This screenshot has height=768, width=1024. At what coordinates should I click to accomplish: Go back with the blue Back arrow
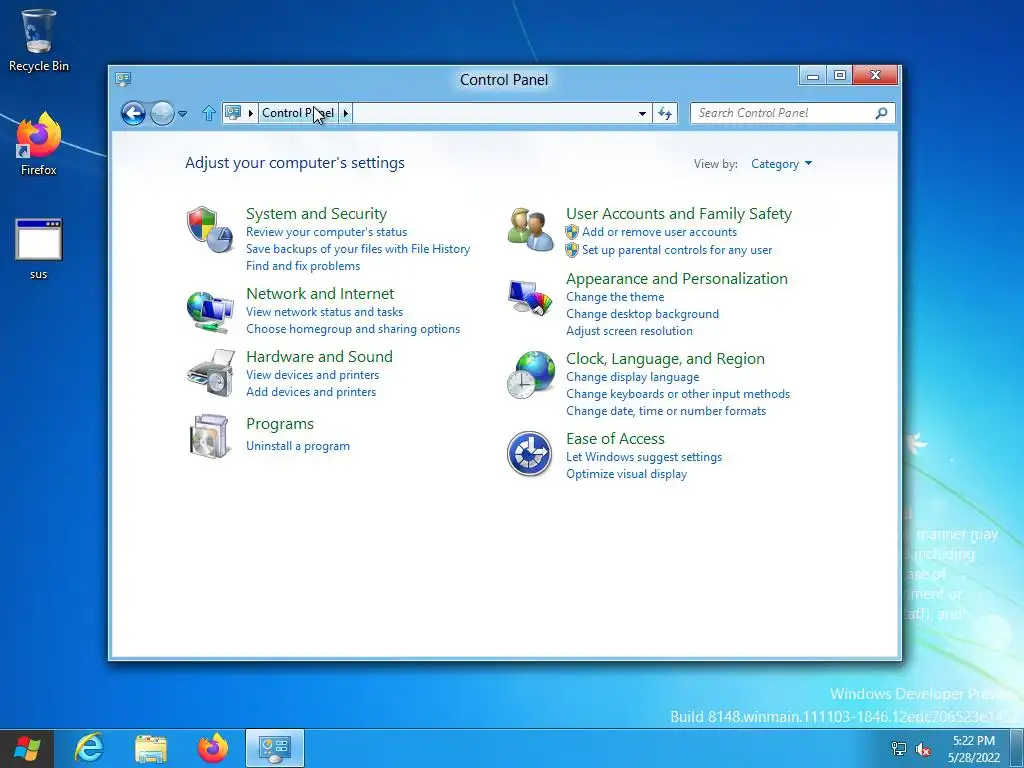[133, 114]
